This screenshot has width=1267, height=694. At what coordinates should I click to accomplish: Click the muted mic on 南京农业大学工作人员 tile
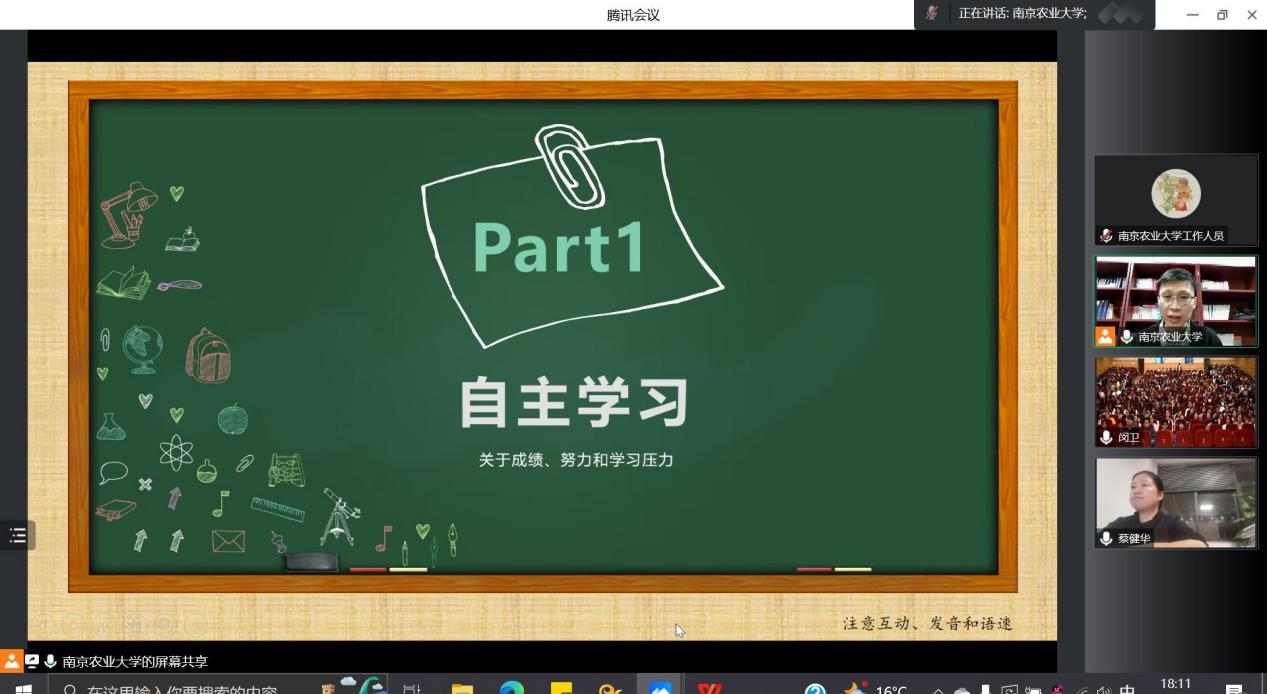pos(1106,236)
